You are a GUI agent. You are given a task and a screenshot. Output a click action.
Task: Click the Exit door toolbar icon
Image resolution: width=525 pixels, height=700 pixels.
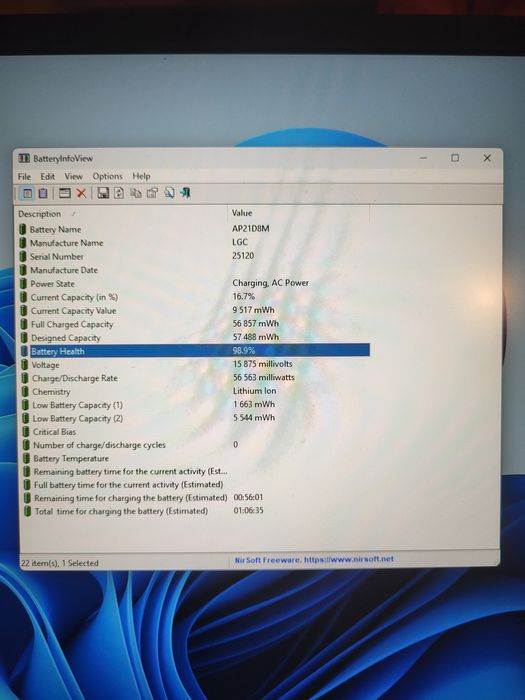(185, 193)
